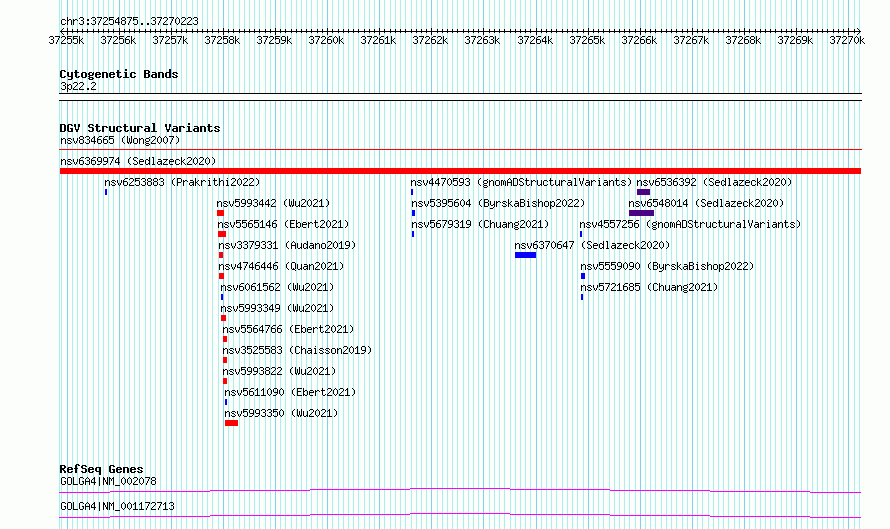Screen dimensions: 890x529
Task: Click nsv4557256 (gnomADStructuralVariants) label
Action: [690, 224]
